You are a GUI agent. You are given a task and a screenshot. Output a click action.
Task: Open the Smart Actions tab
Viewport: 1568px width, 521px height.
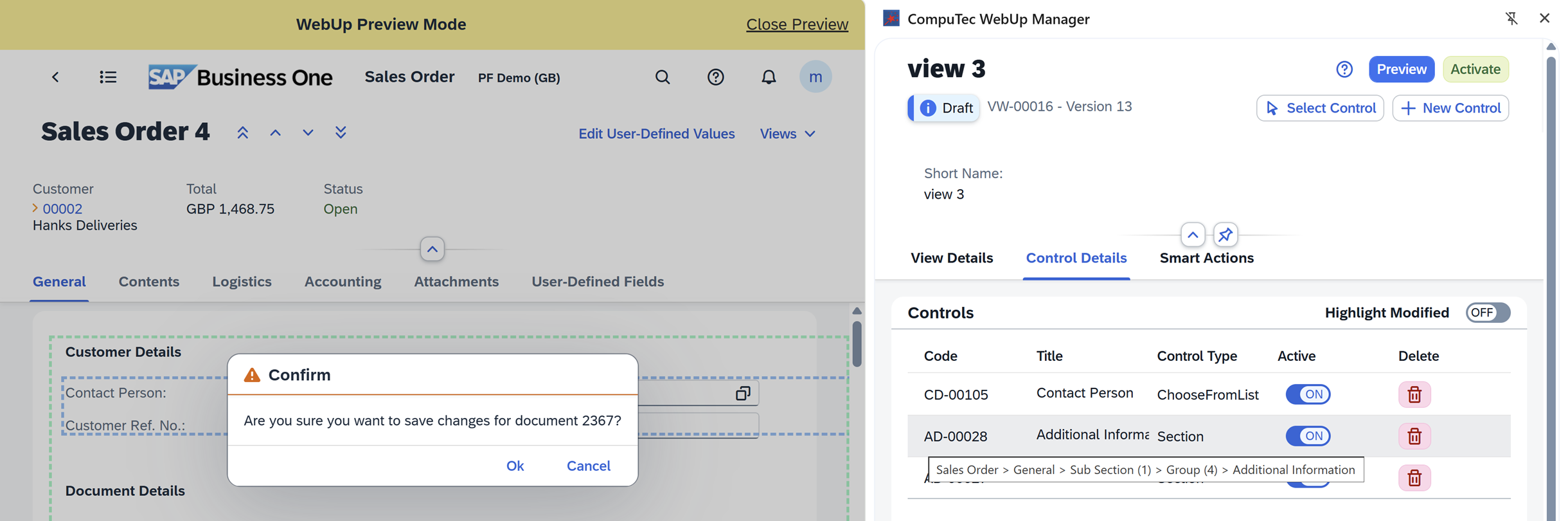tap(1207, 258)
